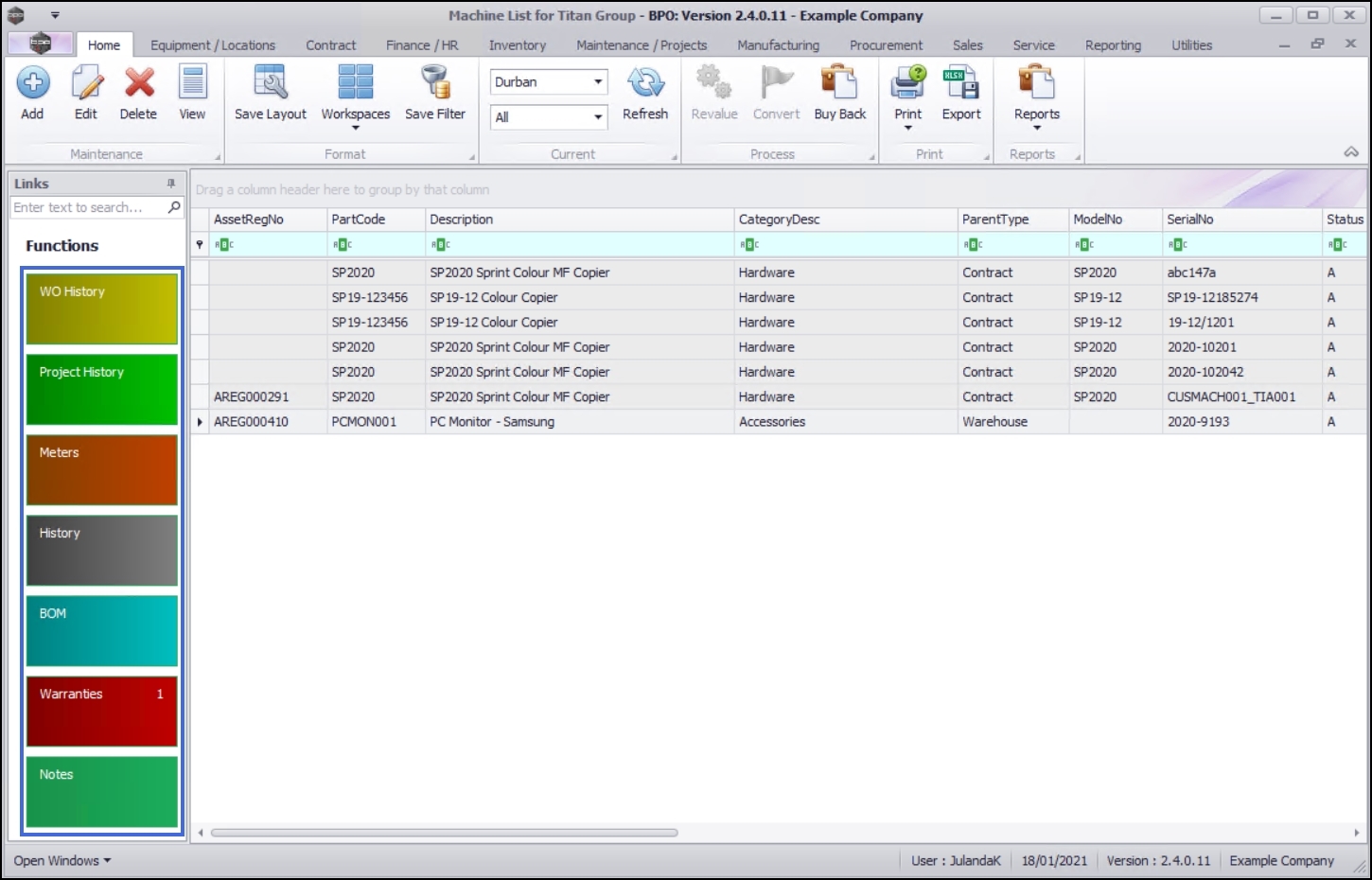Click the search magnifier in Links panel
The image size is (1372, 880).
pos(174,207)
